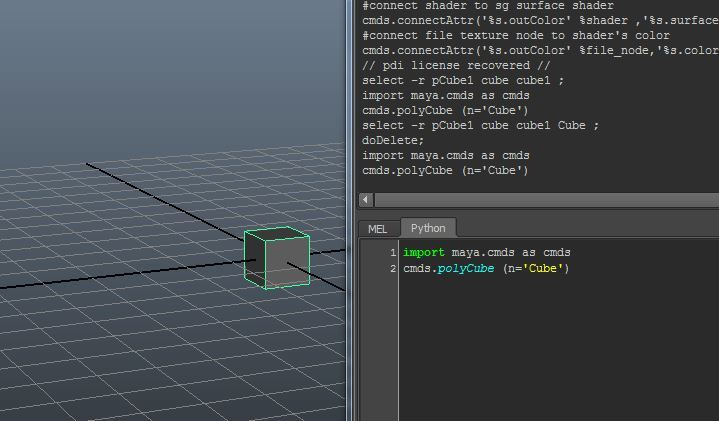Click '#connect file texture node to shader's color' comment

516,35
